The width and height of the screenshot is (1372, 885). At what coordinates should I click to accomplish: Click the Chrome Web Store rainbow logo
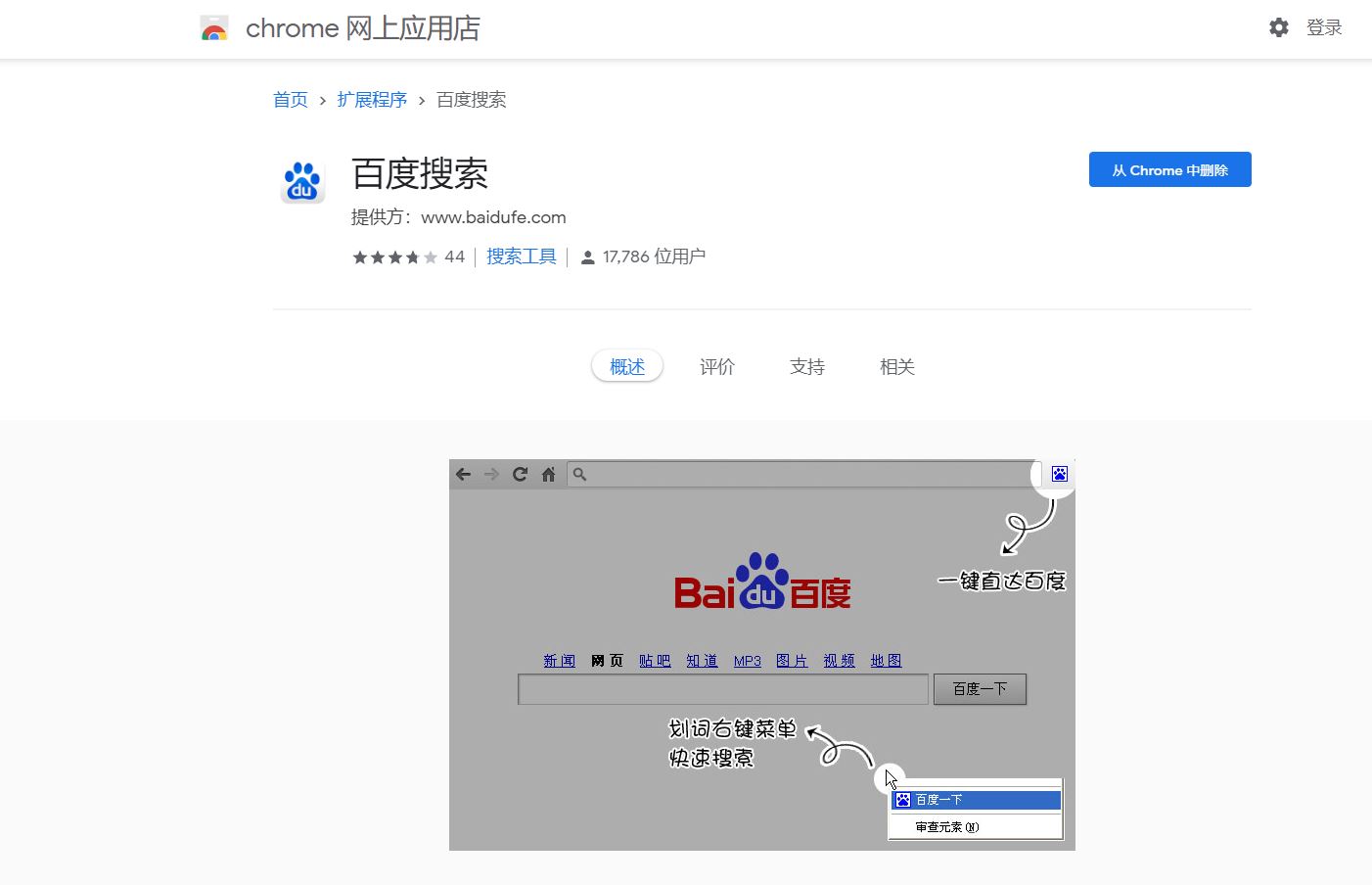click(x=214, y=28)
